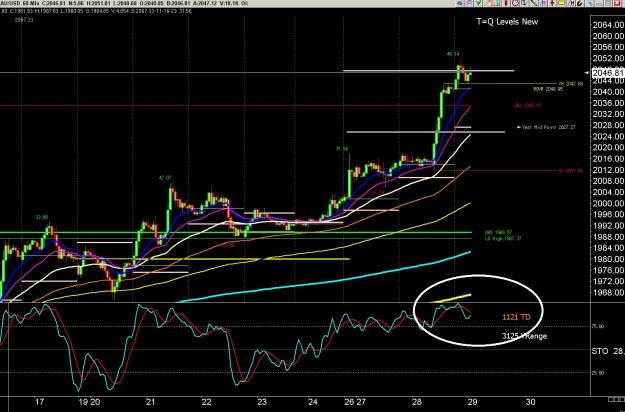
Task: Click the green down-arrow icon in toolbar
Action: (478, 3)
